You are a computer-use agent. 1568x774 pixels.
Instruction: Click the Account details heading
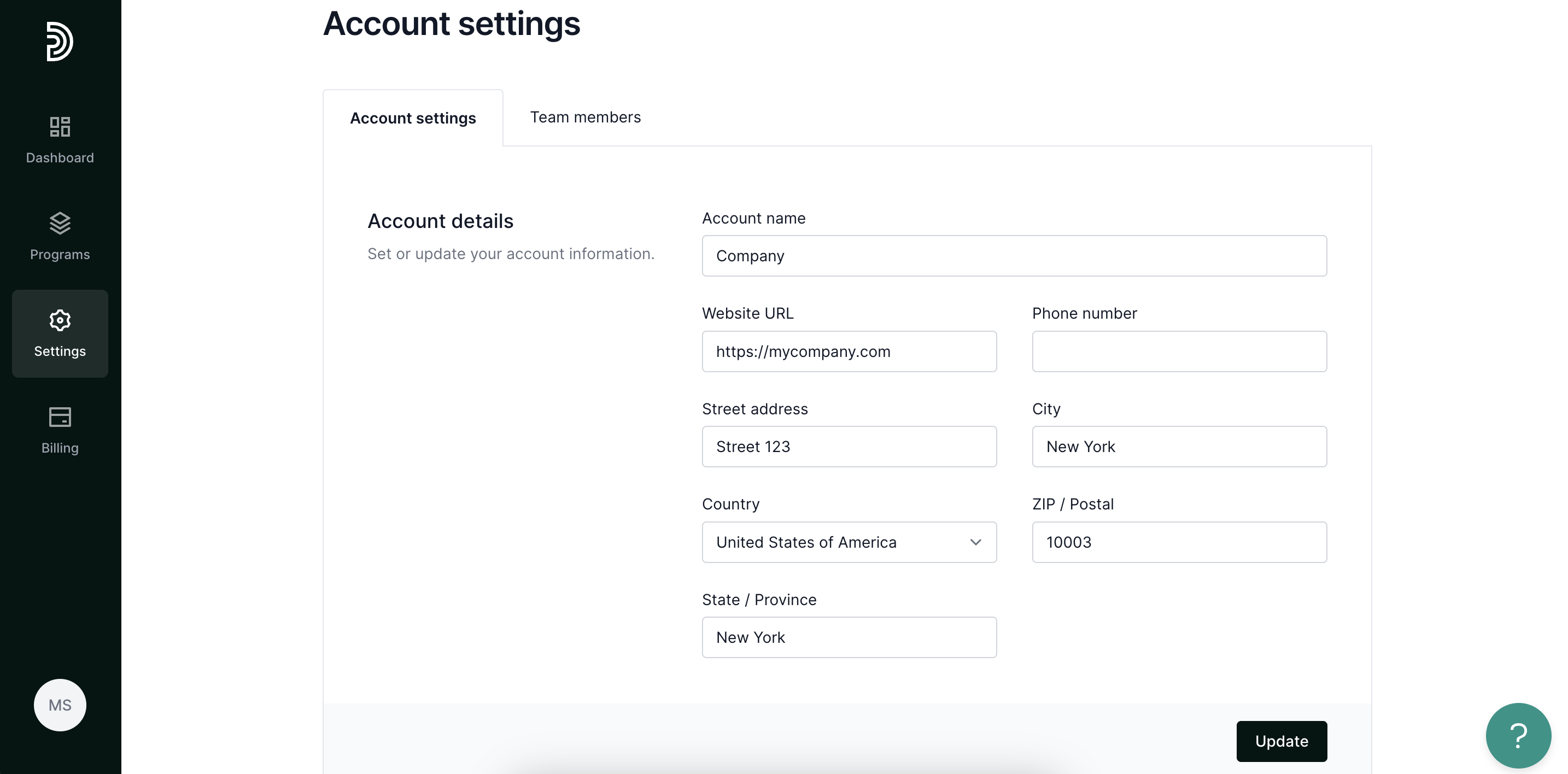click(440, 221)
